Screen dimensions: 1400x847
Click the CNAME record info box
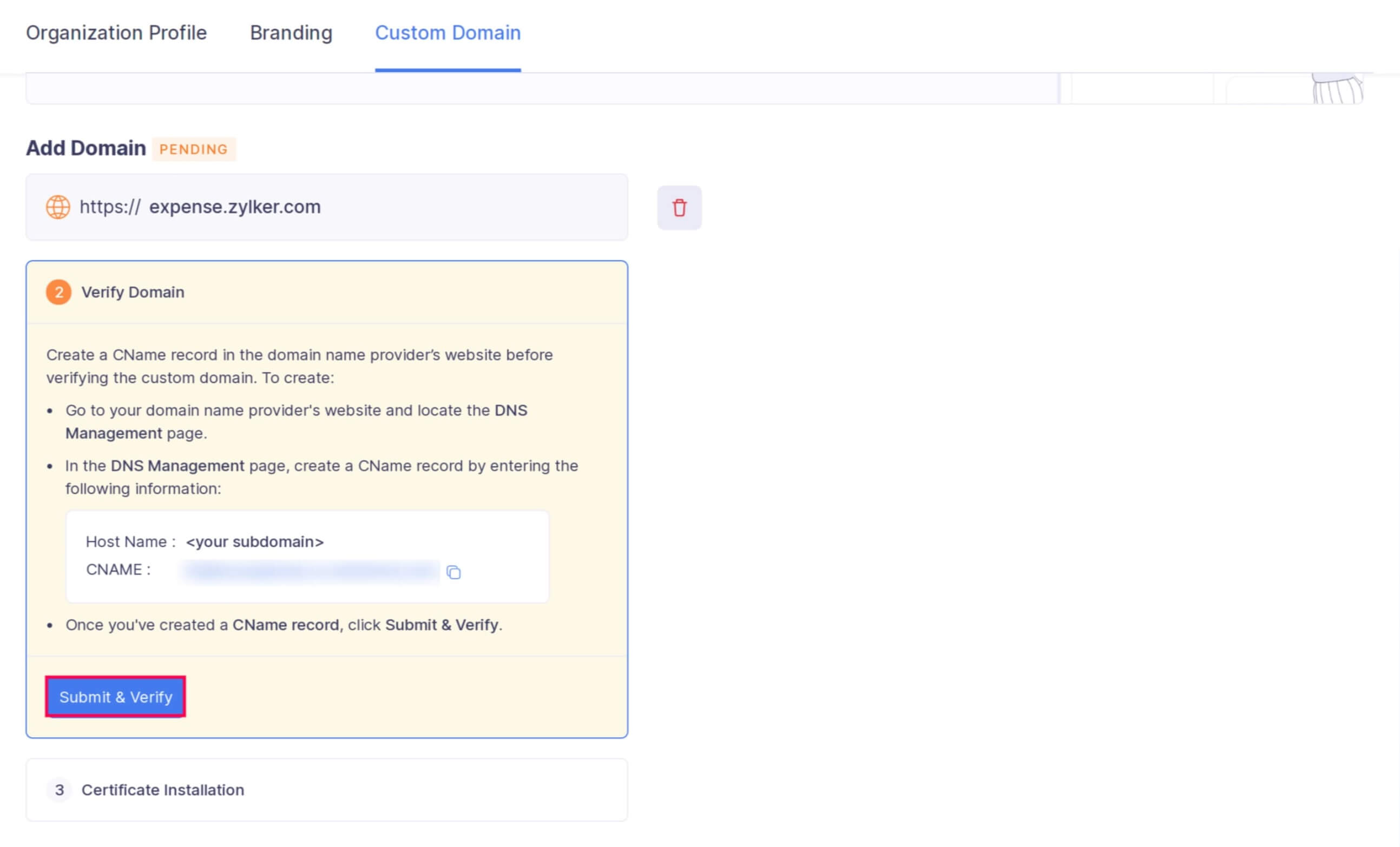click(x=307, y=556)
